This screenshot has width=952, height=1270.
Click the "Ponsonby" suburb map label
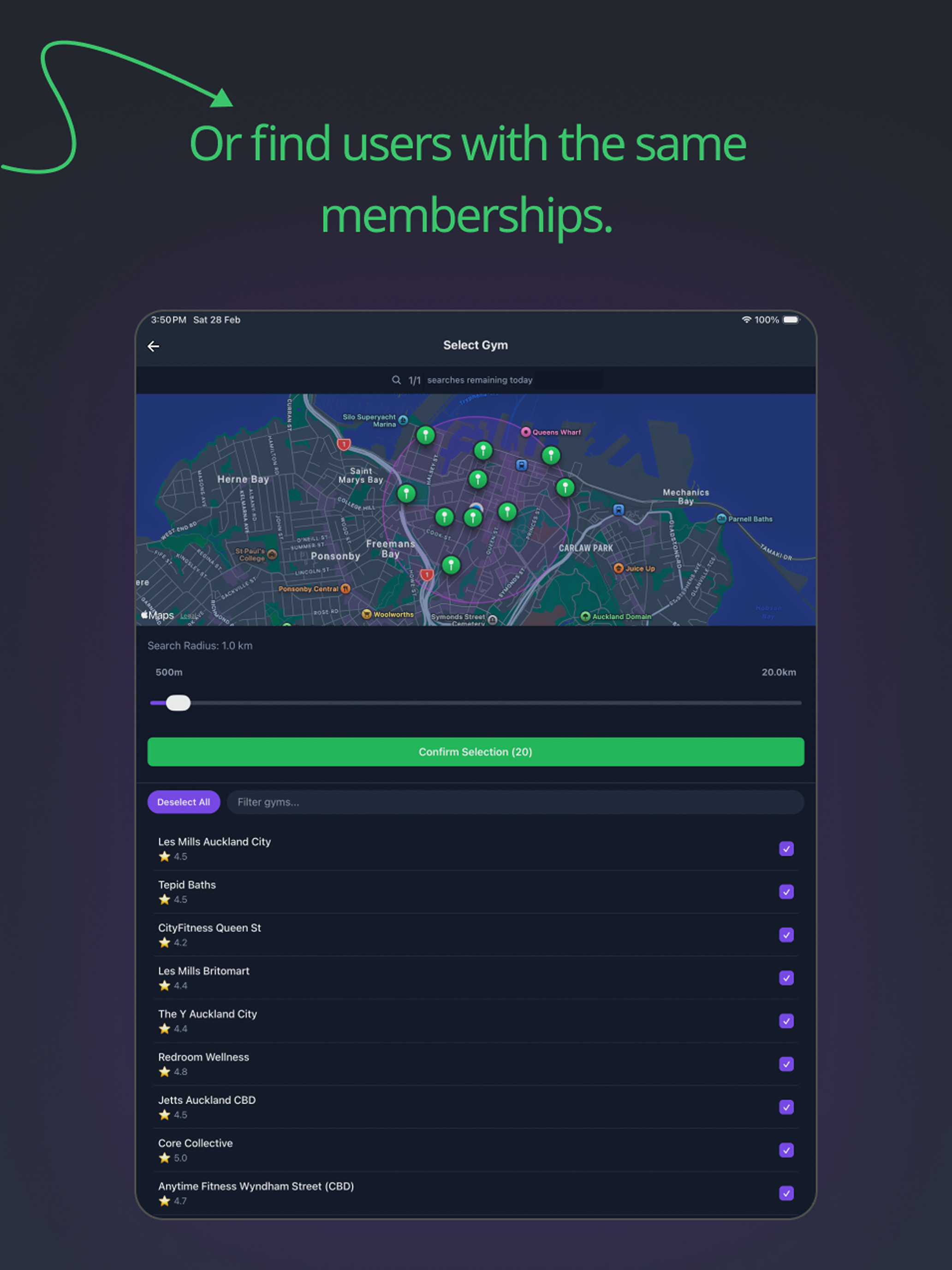(x=336, y=557)
